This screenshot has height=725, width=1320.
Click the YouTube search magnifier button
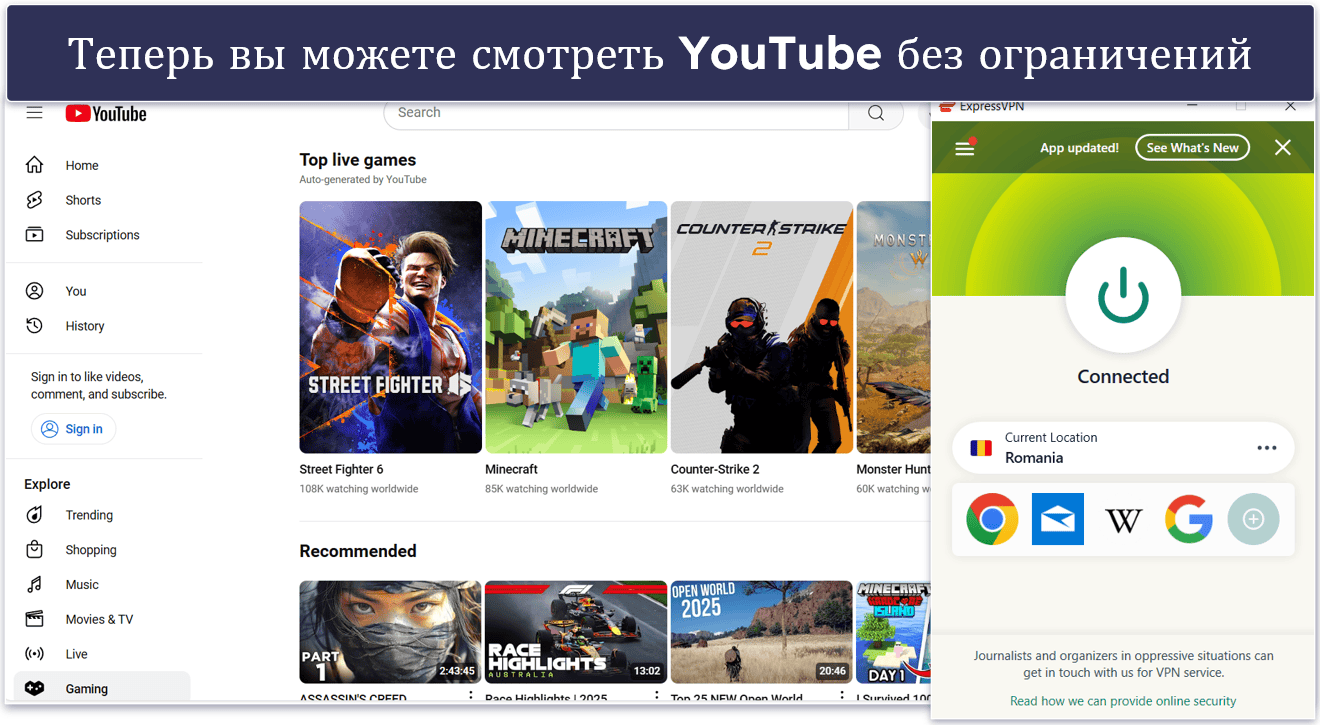(876, 113)
